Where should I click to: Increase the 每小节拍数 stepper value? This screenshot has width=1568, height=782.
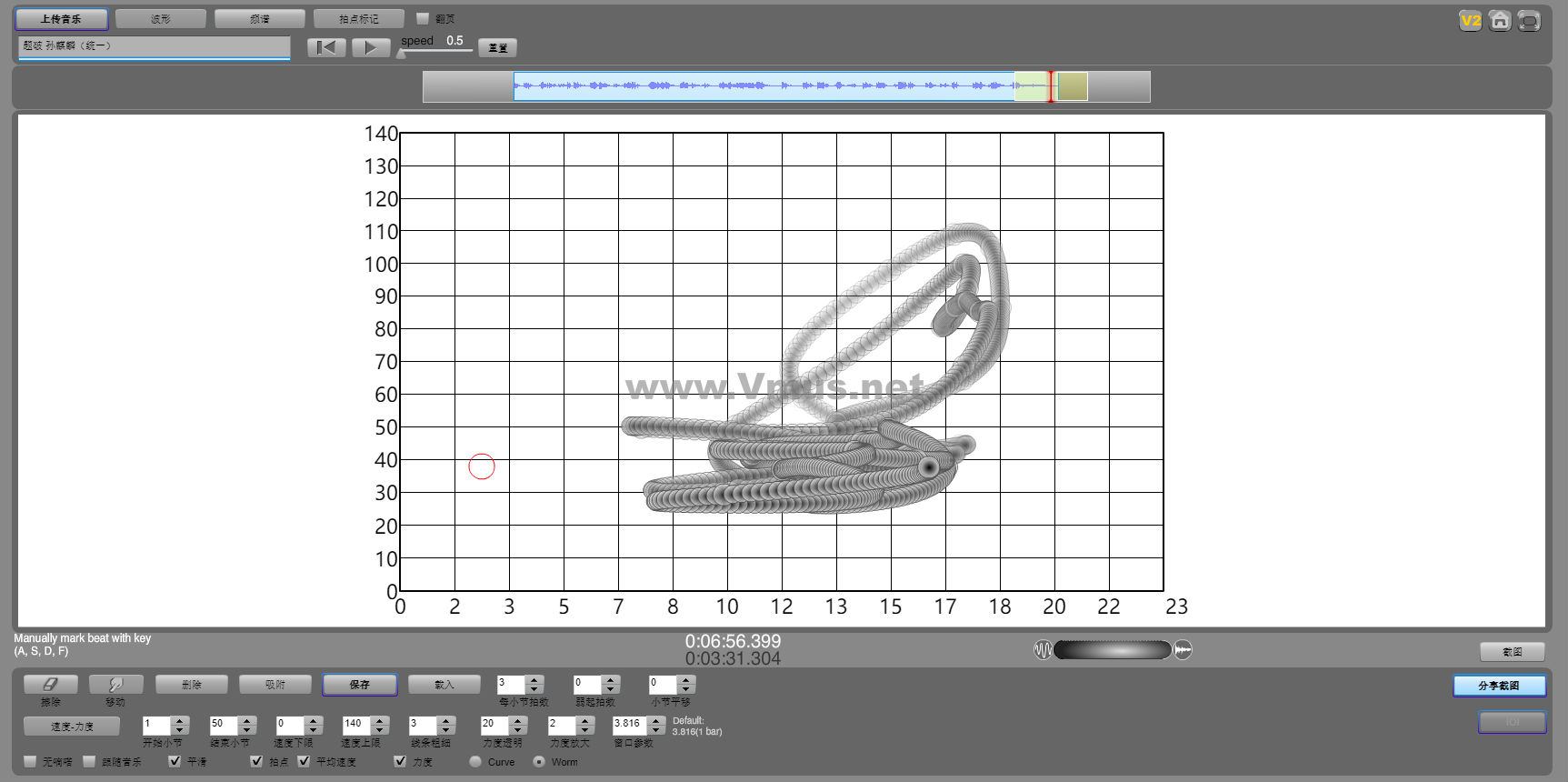click(x=534, y=679)
